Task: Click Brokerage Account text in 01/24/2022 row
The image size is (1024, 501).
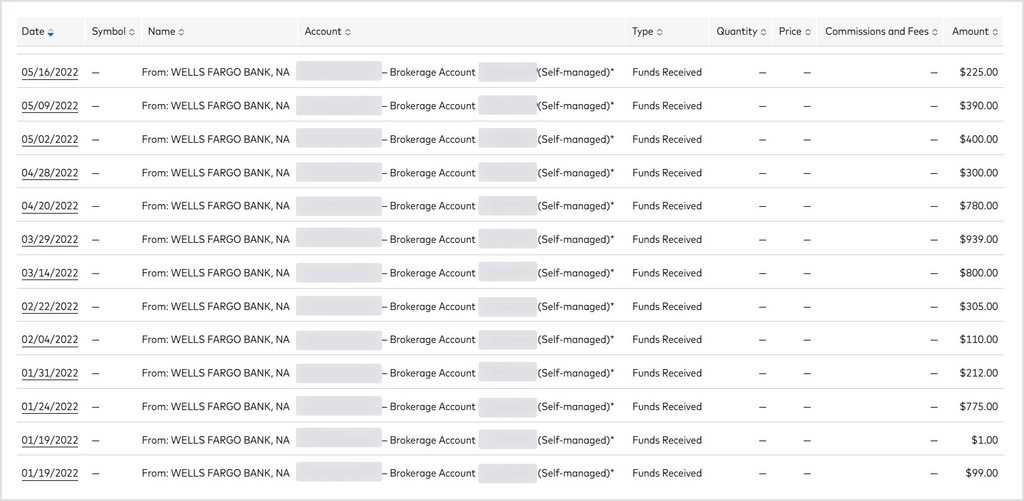Action: click(432, 406)
